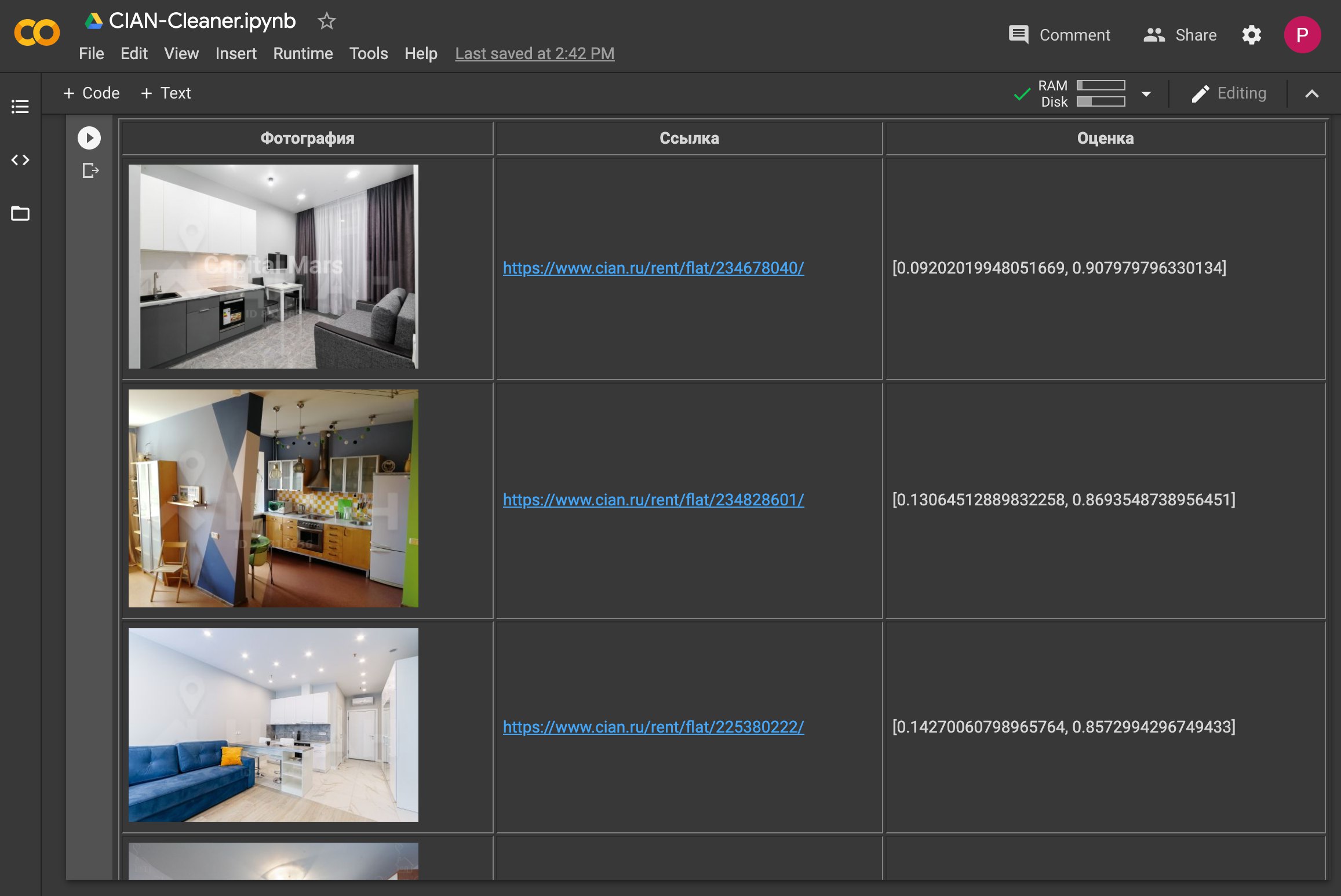This screenshot has width=1341, height=896.
Task: Click the Last saved at 2:42 PM link
Action: (x=535, y=53)
